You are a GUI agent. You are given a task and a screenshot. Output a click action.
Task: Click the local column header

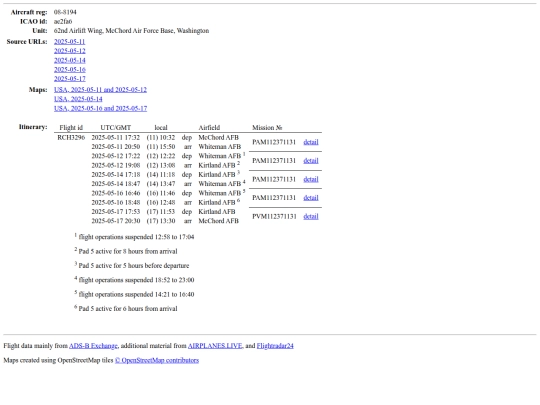(x=161, y=128)
